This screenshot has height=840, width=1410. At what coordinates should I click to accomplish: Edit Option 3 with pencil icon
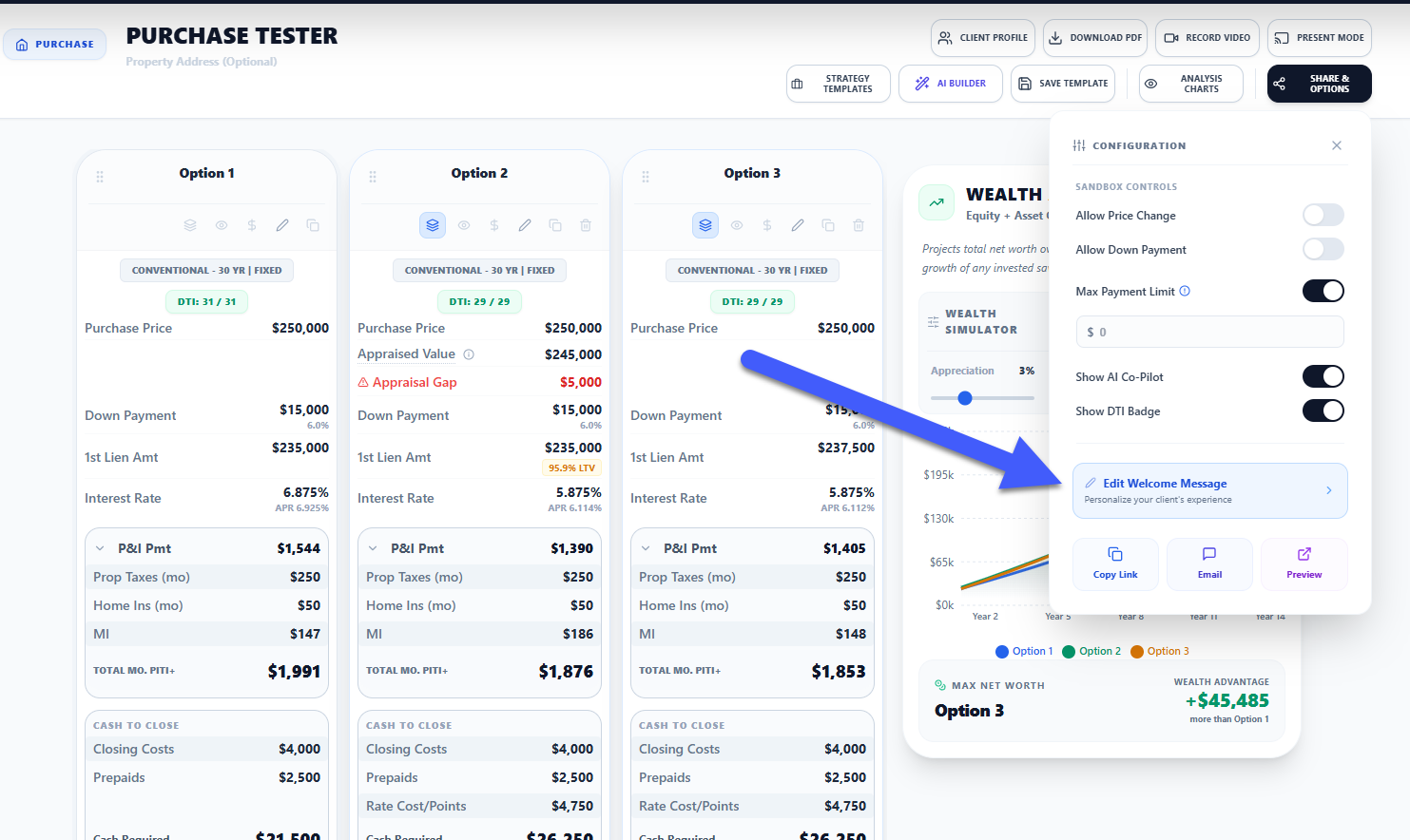coord(798,225)
